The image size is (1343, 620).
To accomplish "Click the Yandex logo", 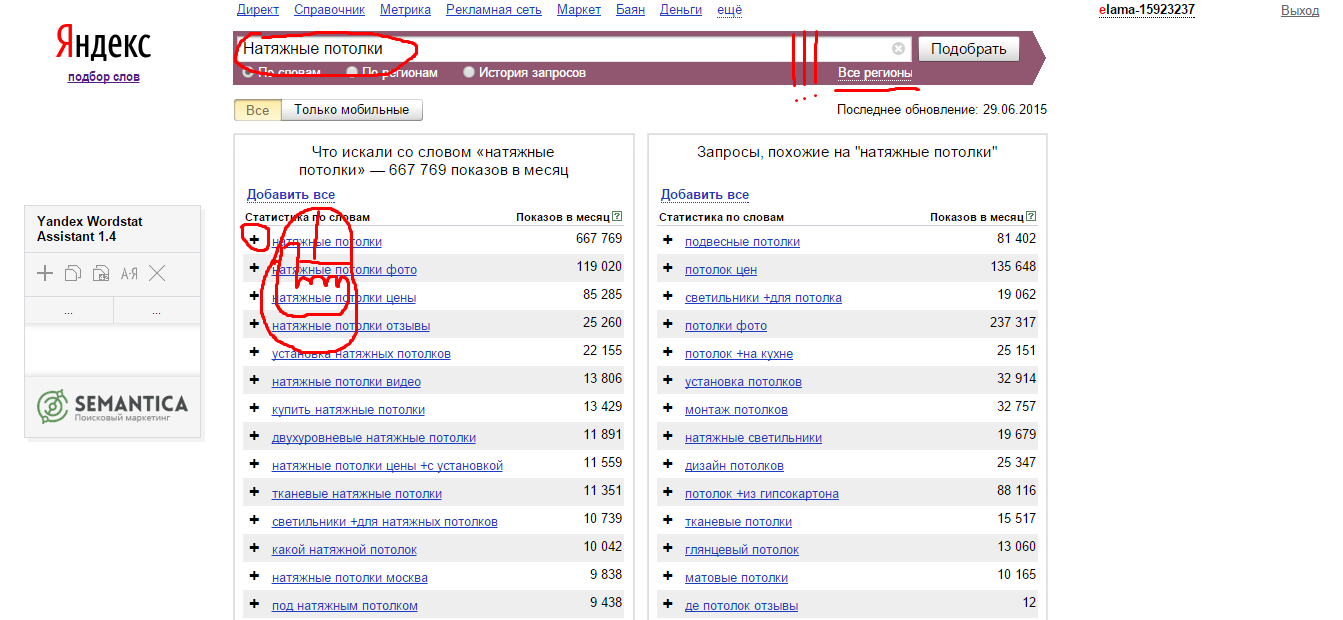I will tap(103, 44).
